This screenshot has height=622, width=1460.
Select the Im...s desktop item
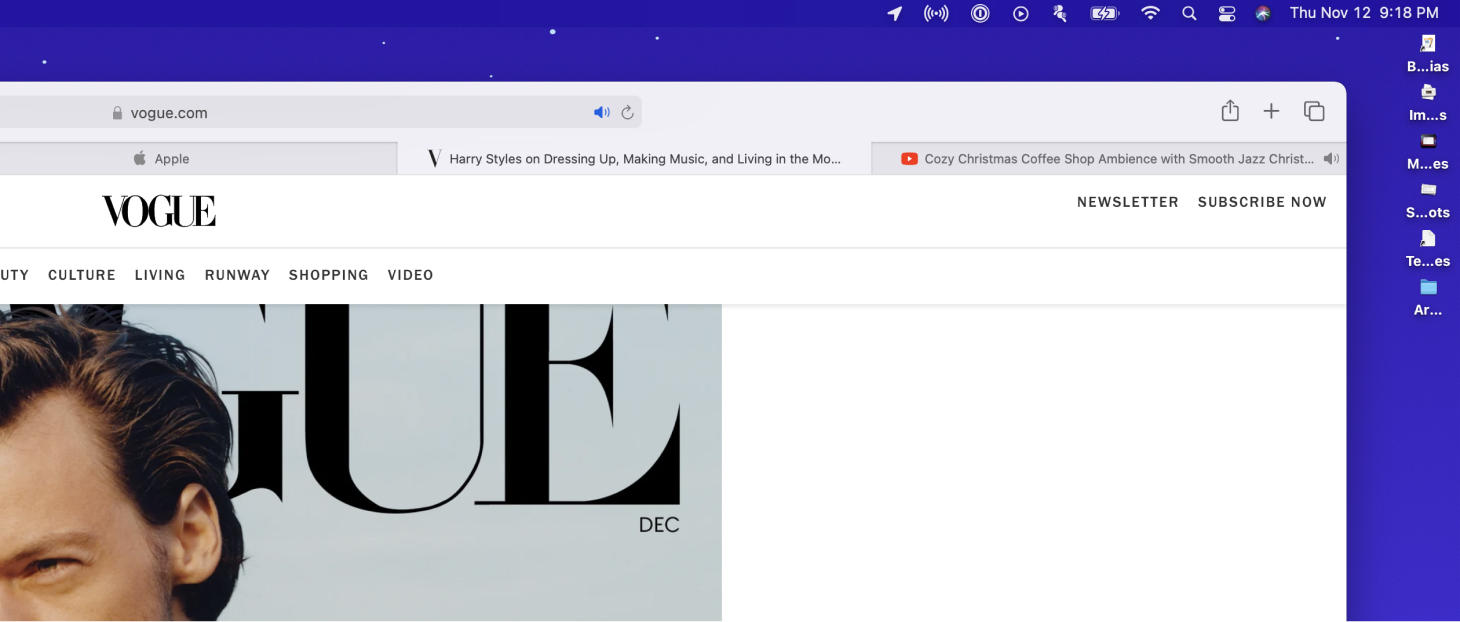pos(1428,102)
